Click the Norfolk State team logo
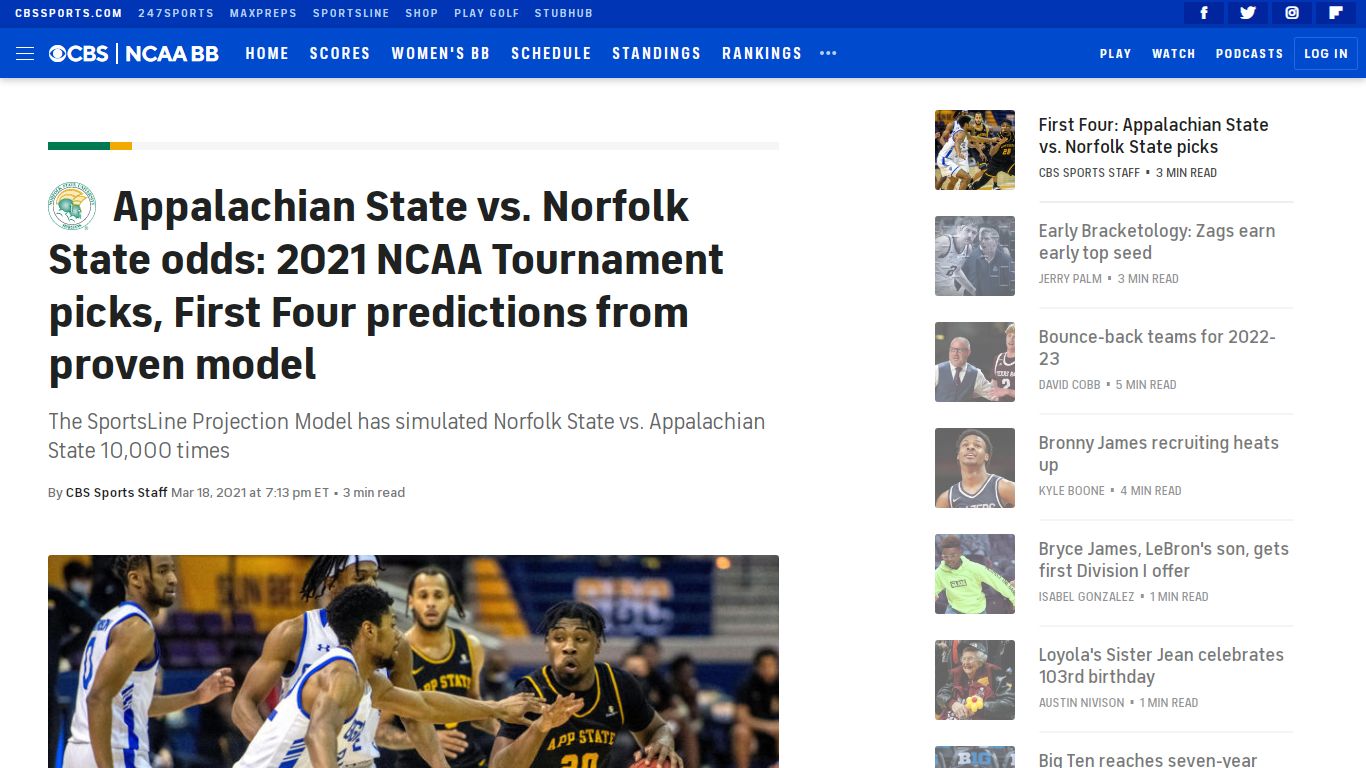The width and height of the screenshot is (1366, 768). pos(72,206)
